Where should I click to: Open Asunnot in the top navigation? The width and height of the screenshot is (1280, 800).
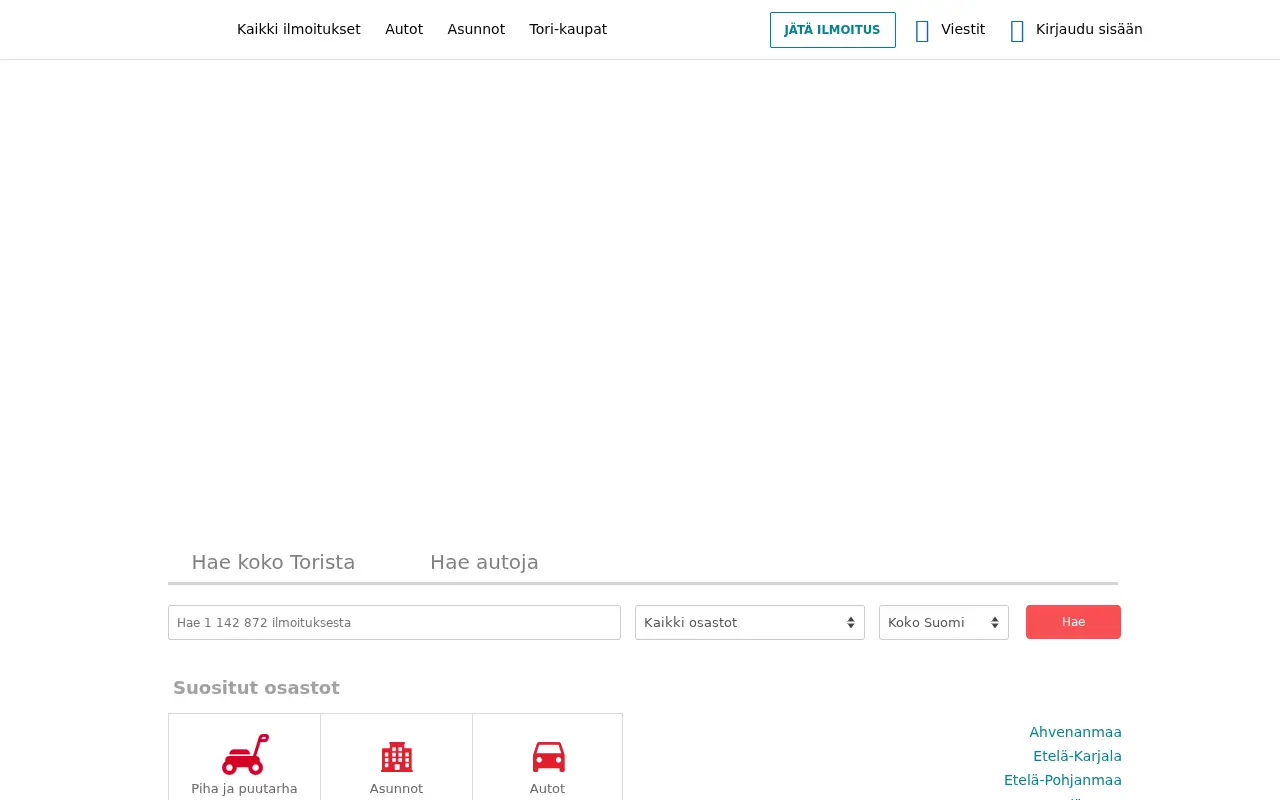tap(476, 29)
